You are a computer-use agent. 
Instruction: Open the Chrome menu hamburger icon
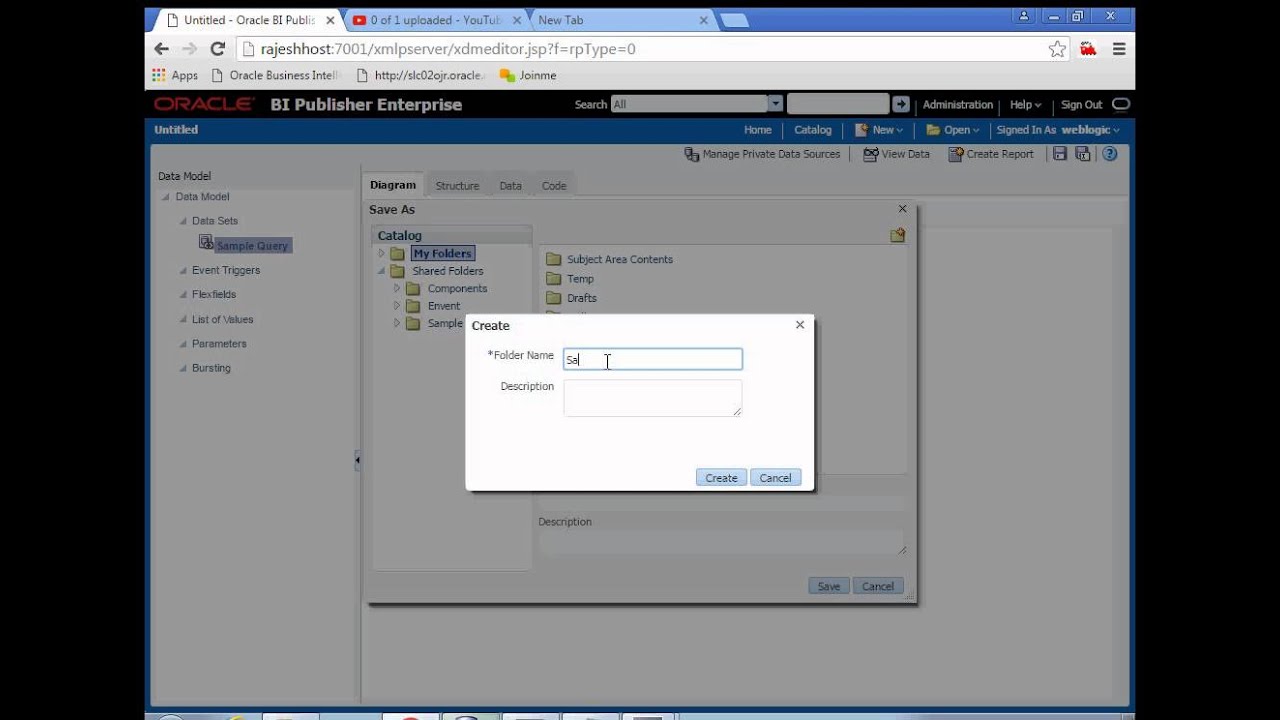click(x=1119, y=49)
